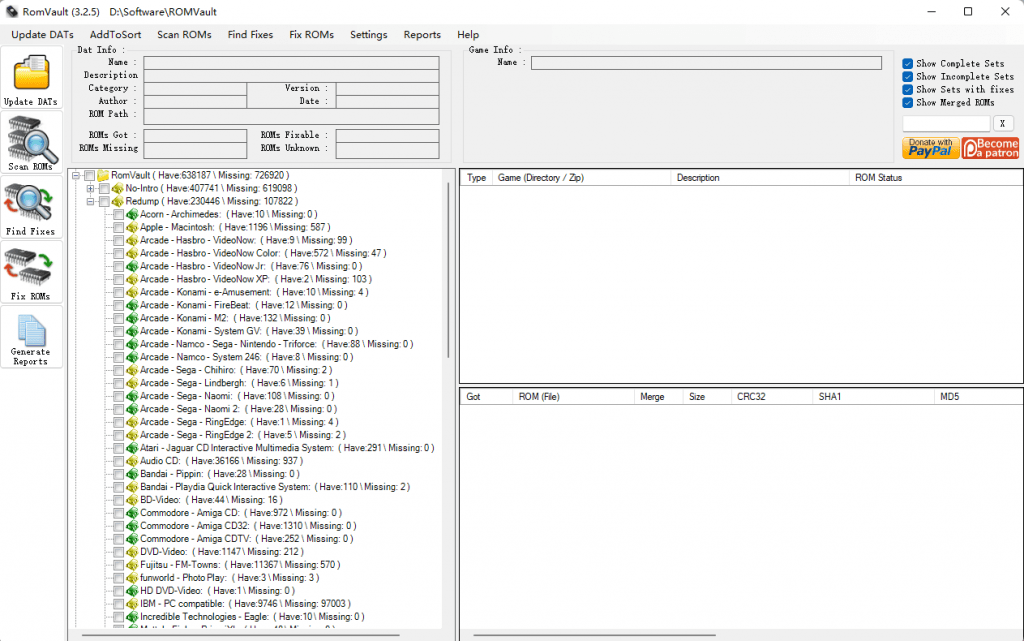Open the Settings menu

(368, 35)
